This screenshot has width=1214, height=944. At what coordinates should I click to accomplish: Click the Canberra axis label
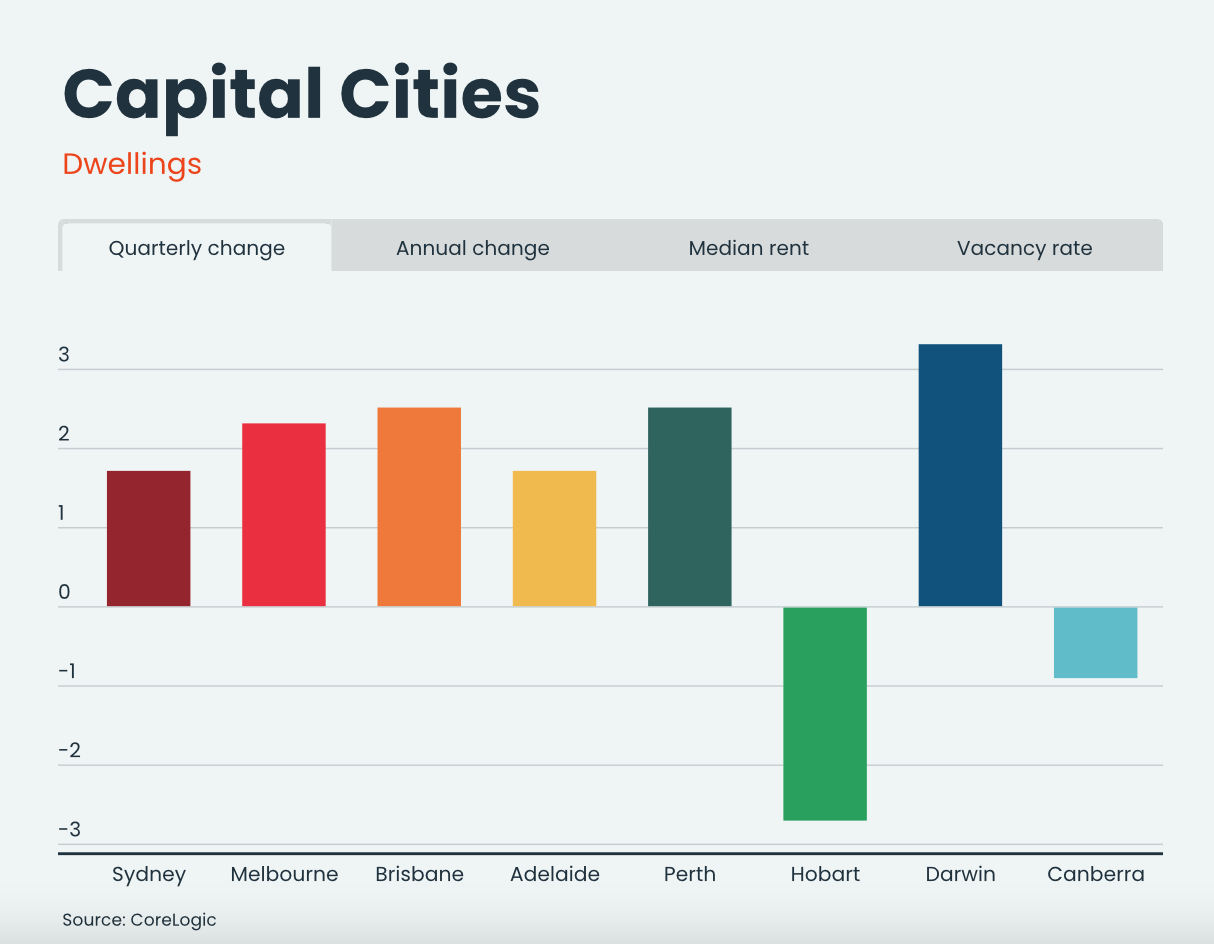point(1095,875)
